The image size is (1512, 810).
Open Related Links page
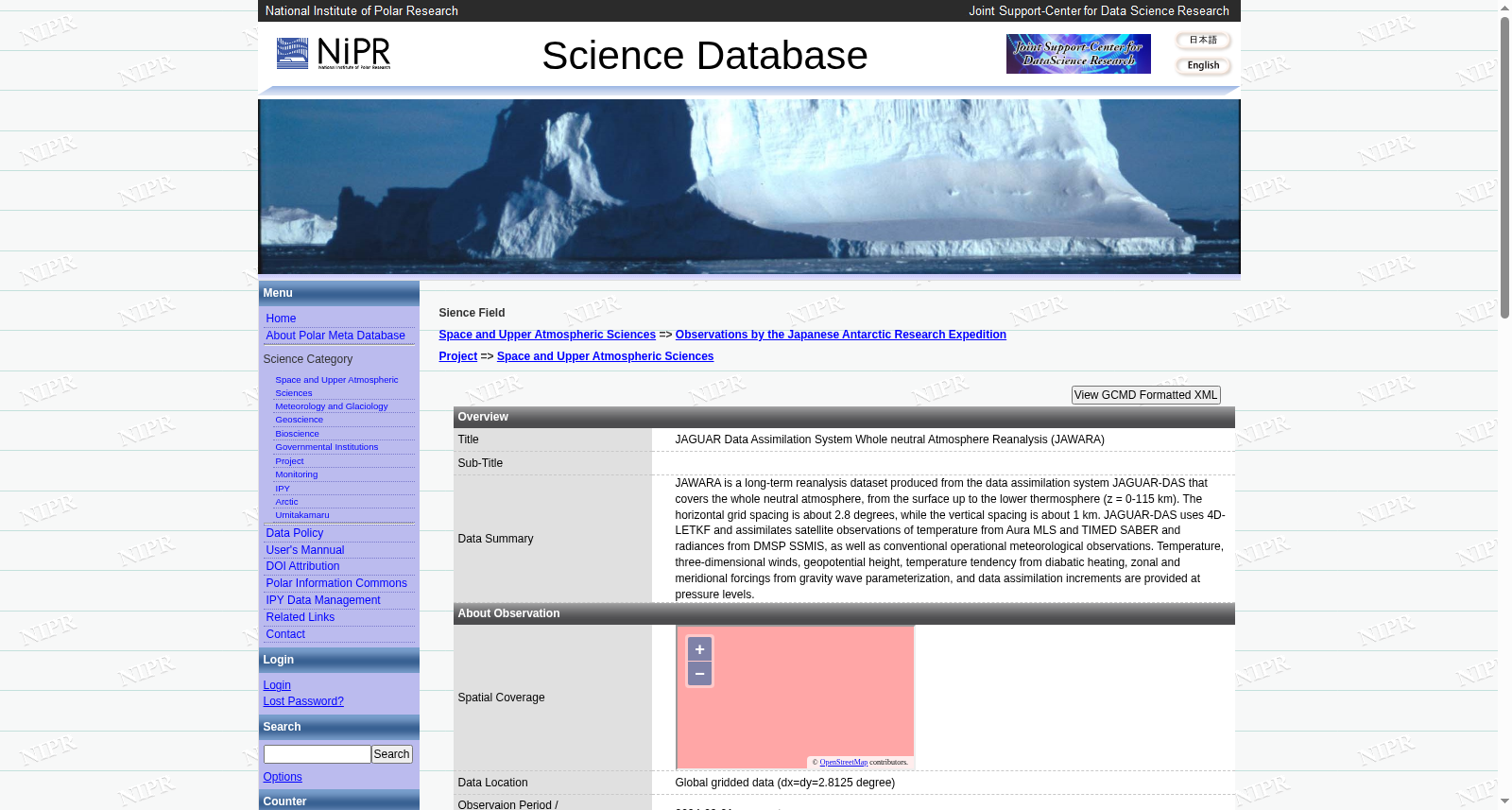point(300,617)
